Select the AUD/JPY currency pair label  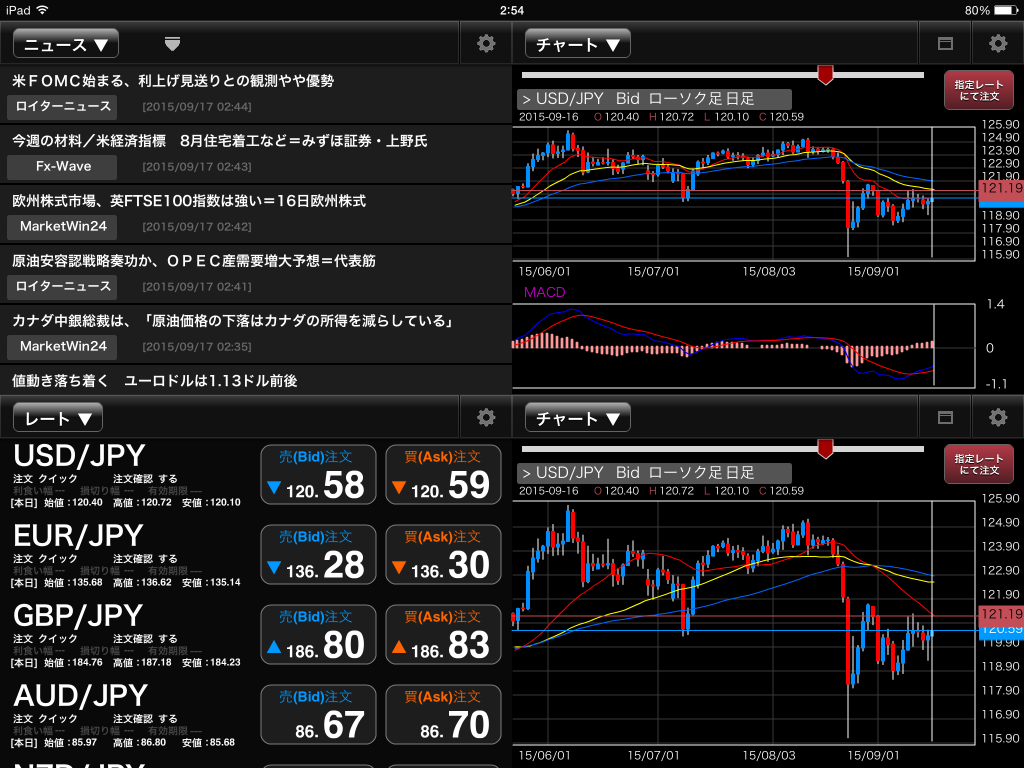click(80, 696)
